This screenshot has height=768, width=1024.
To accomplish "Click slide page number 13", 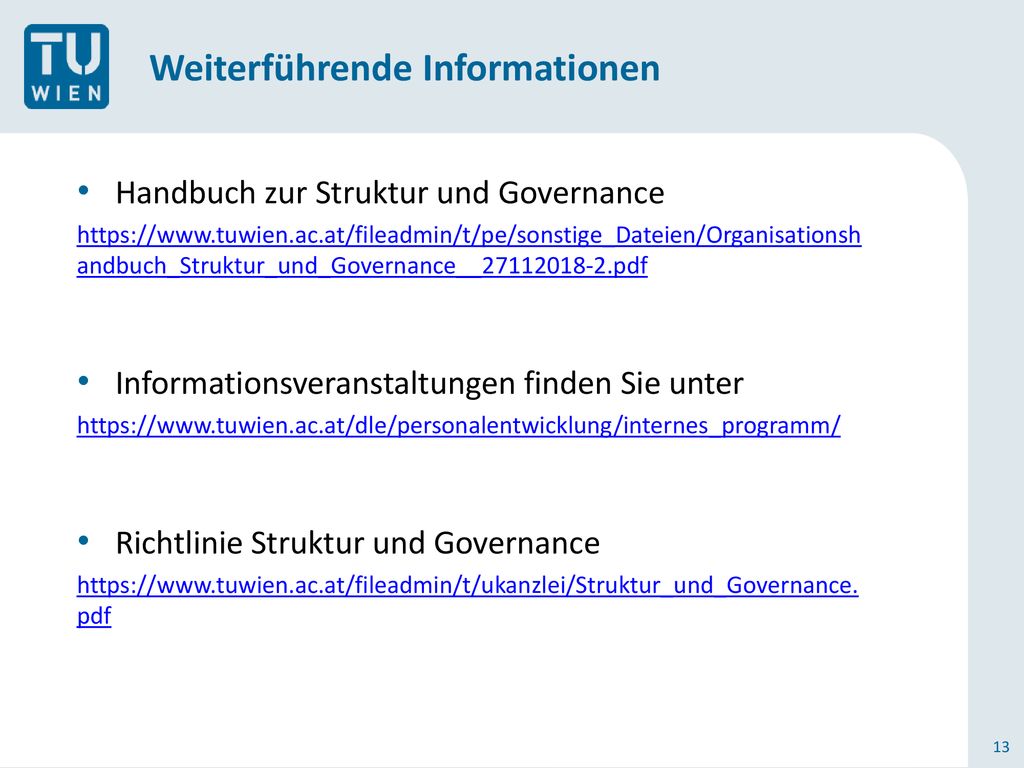I will (x=1001, y=746).
